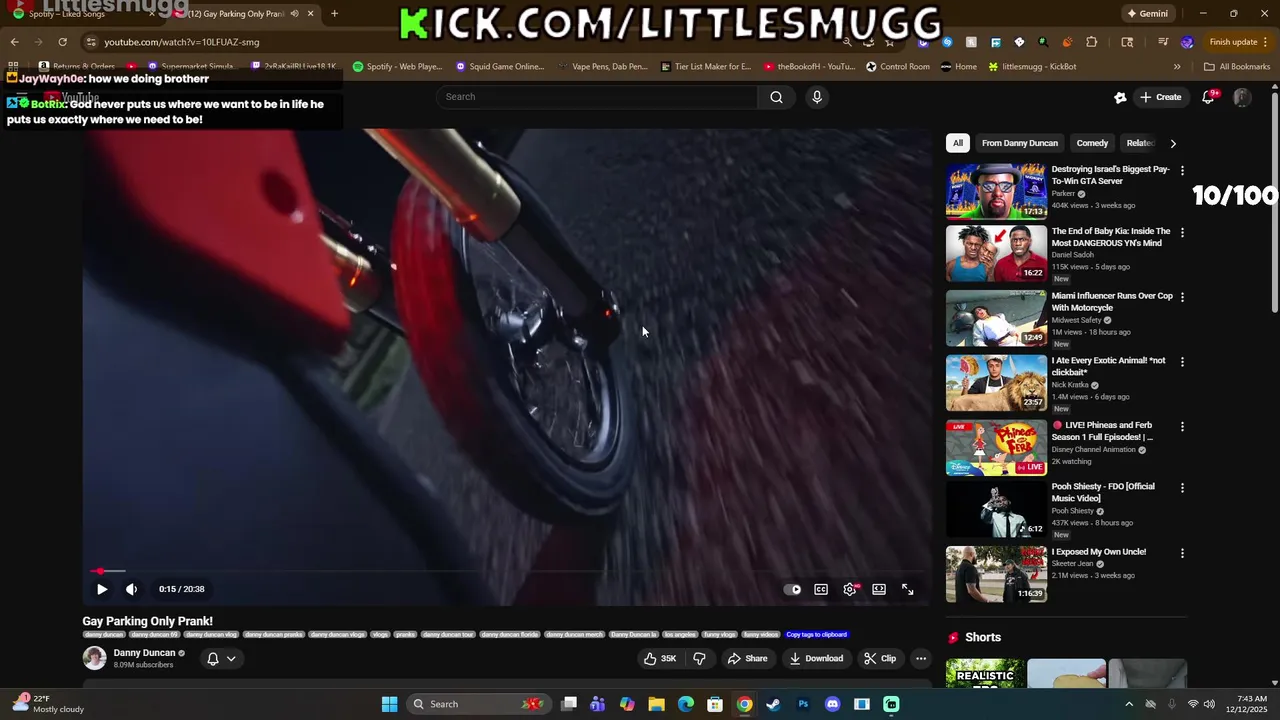
Task: Play the Gay Parking Only Prank video
Action: [101, 589]
